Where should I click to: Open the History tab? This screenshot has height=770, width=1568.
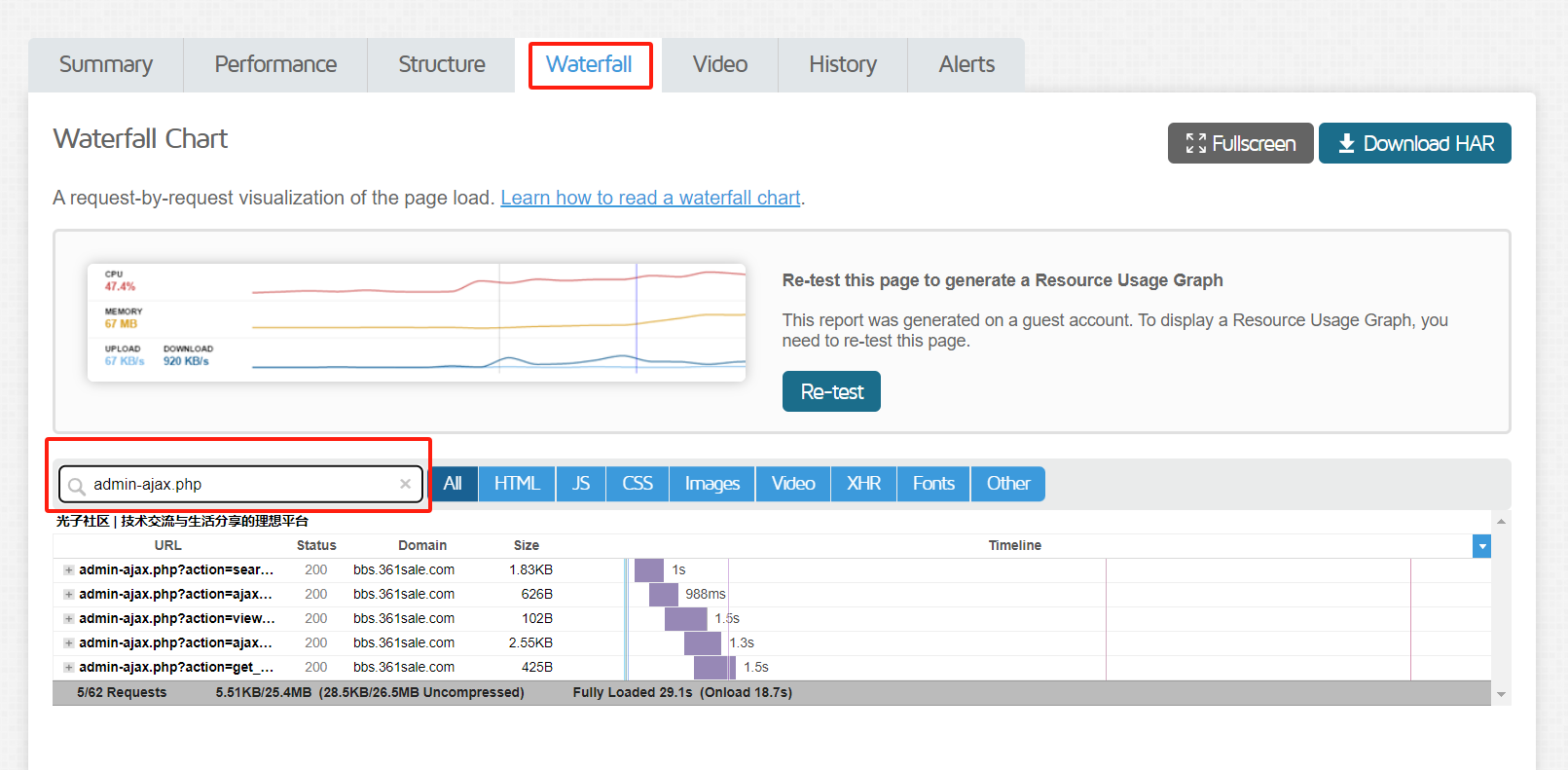843,65
